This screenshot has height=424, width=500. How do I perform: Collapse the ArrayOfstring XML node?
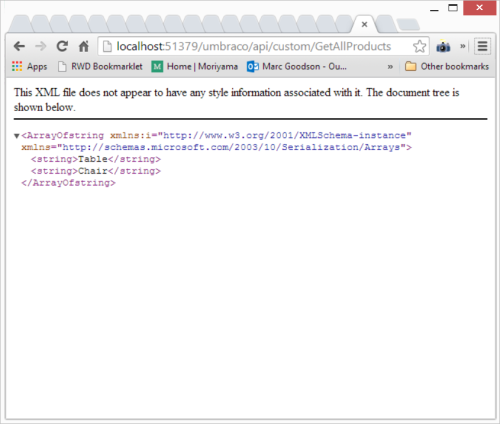(x=16, y=136)
